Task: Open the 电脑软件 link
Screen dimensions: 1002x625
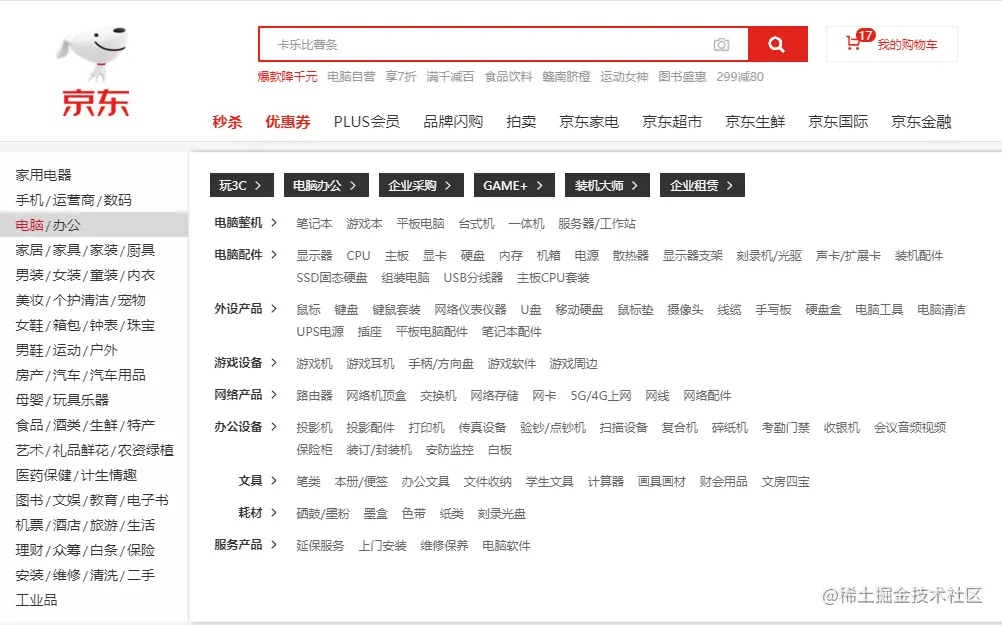Action: (x=506, y=546)
